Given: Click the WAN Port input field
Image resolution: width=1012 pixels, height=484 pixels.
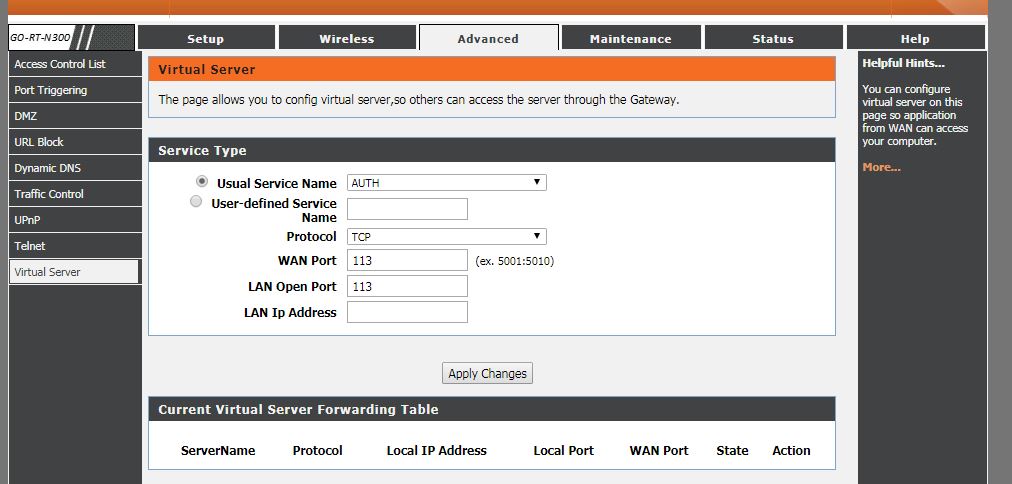Looking at the screenshot, I should point(407,260).
